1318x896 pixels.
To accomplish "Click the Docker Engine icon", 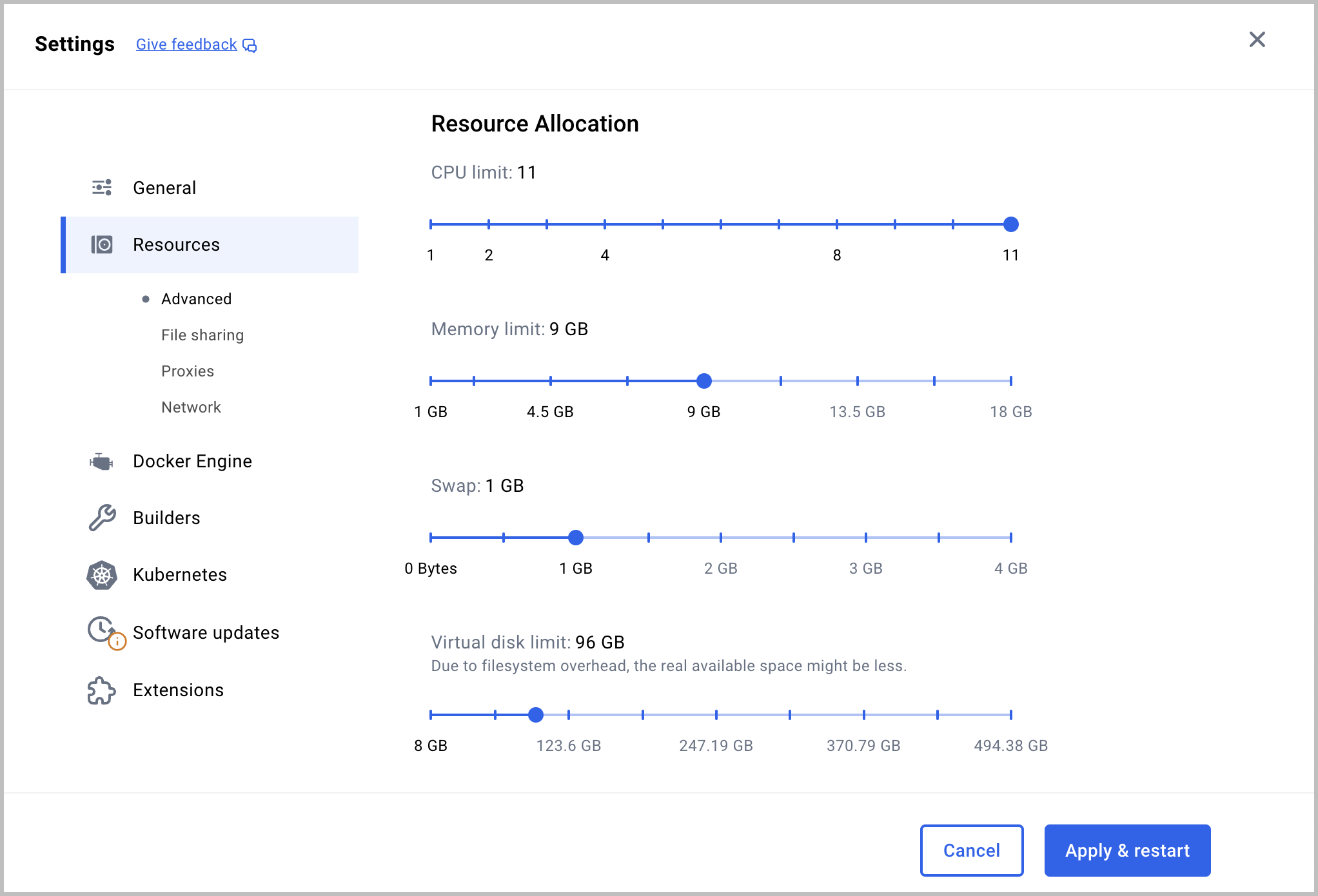I will (x=101, y=461).
